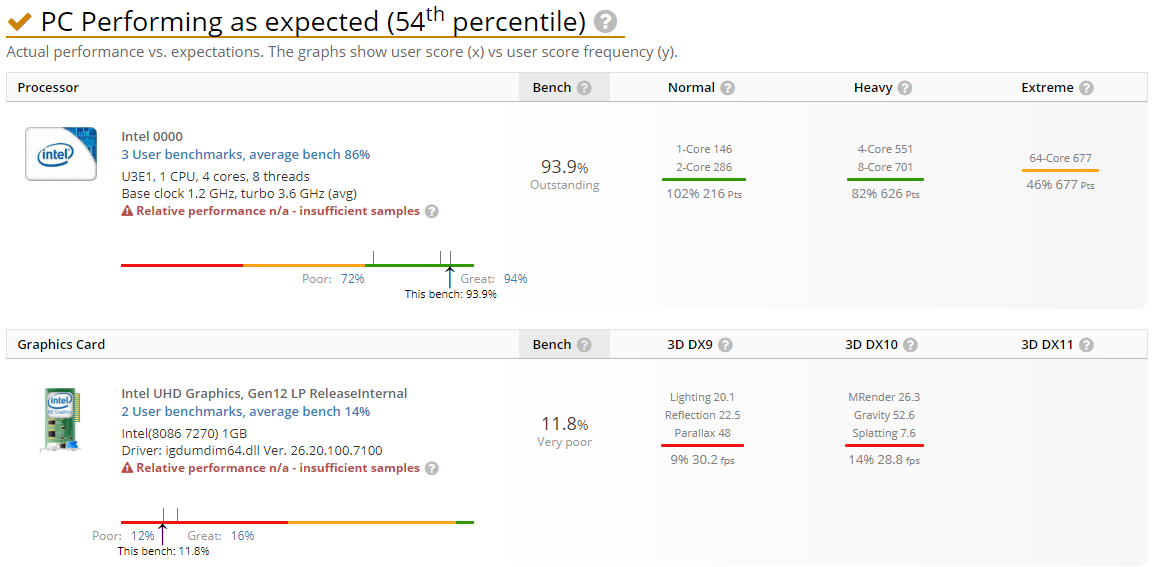Image resolution: width=1163 pixels, height=567 pixels.
Task: Click the processor performance distribution bar
Action: coord(297,265)
